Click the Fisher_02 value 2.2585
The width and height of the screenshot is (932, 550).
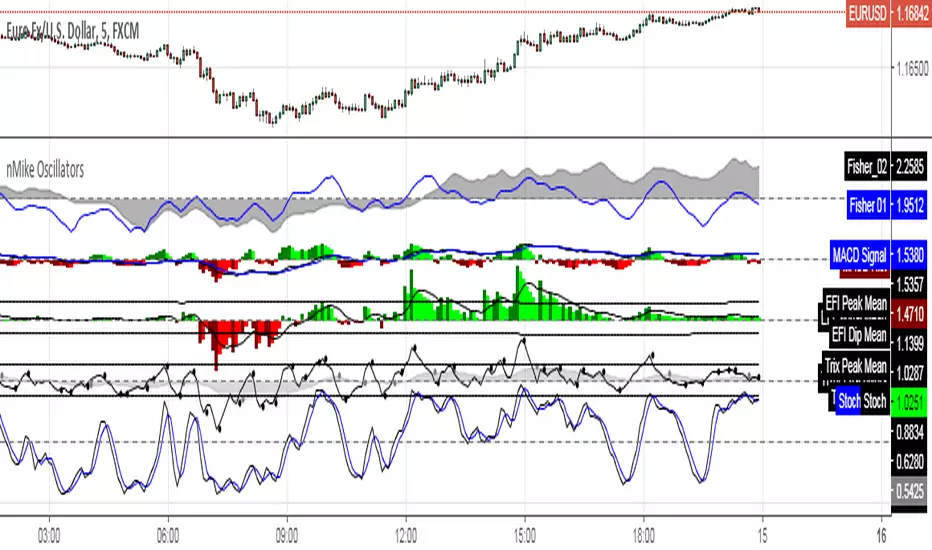tap(909, 166)
